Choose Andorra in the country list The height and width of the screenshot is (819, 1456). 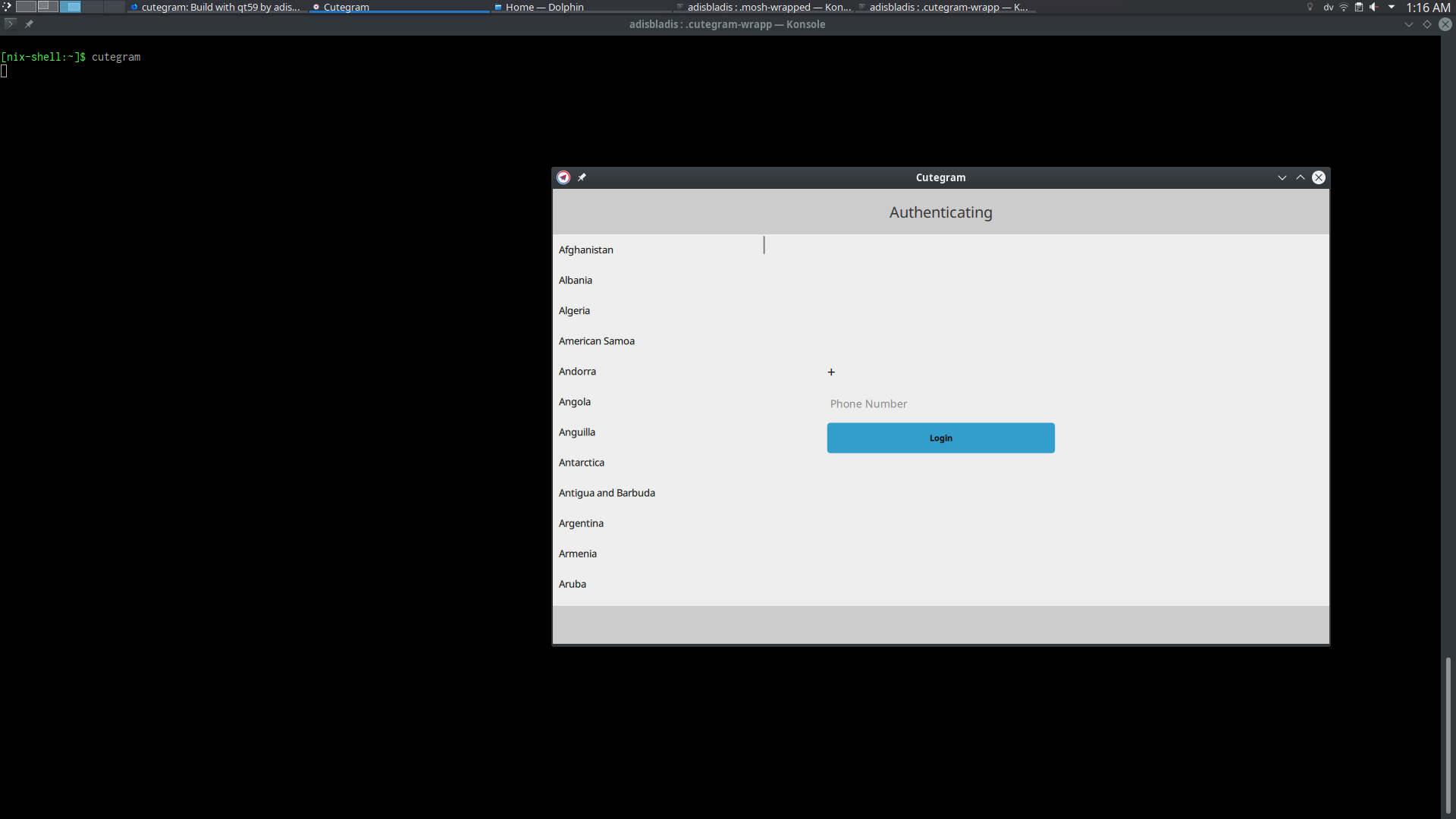(x=577, y=372)
